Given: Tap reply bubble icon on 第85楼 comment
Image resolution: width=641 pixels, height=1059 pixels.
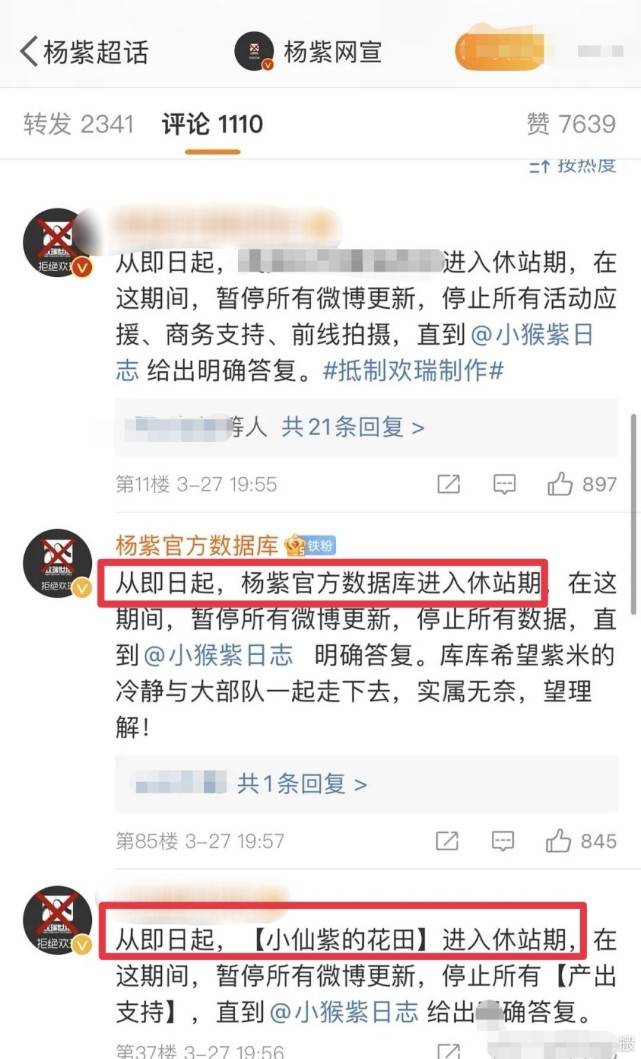Looking at the screenshot, I should (x=503, y=840).
